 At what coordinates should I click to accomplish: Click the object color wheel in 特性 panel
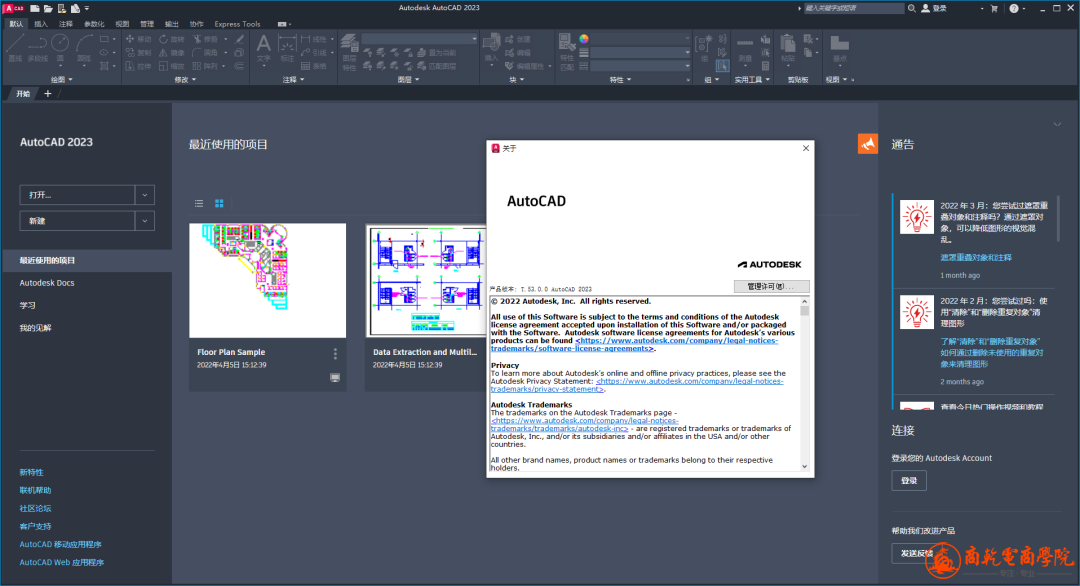[x=584, y=40]
